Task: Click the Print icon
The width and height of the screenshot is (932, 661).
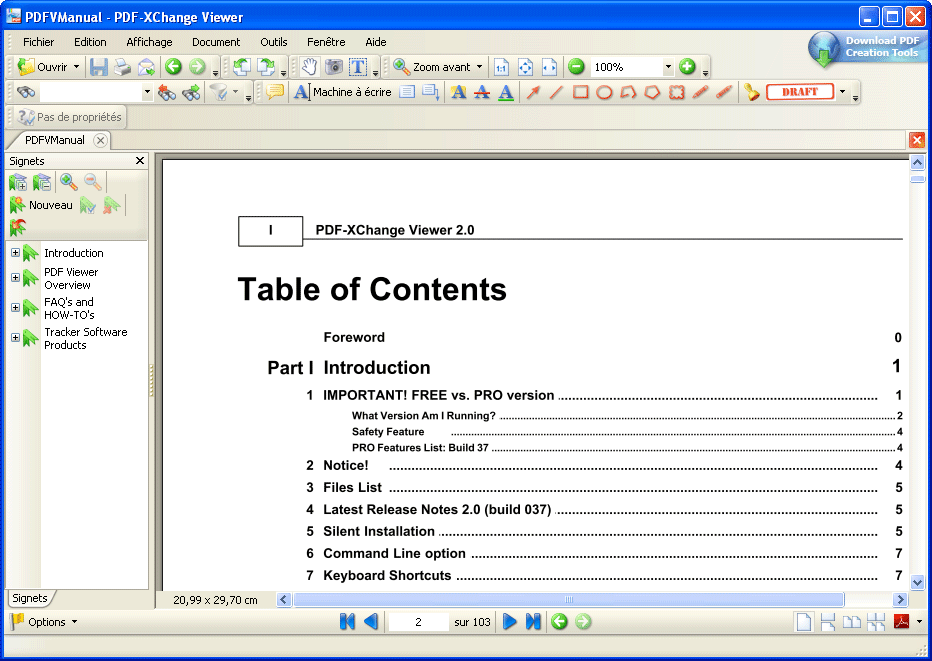Action: (x=122, y=67)
